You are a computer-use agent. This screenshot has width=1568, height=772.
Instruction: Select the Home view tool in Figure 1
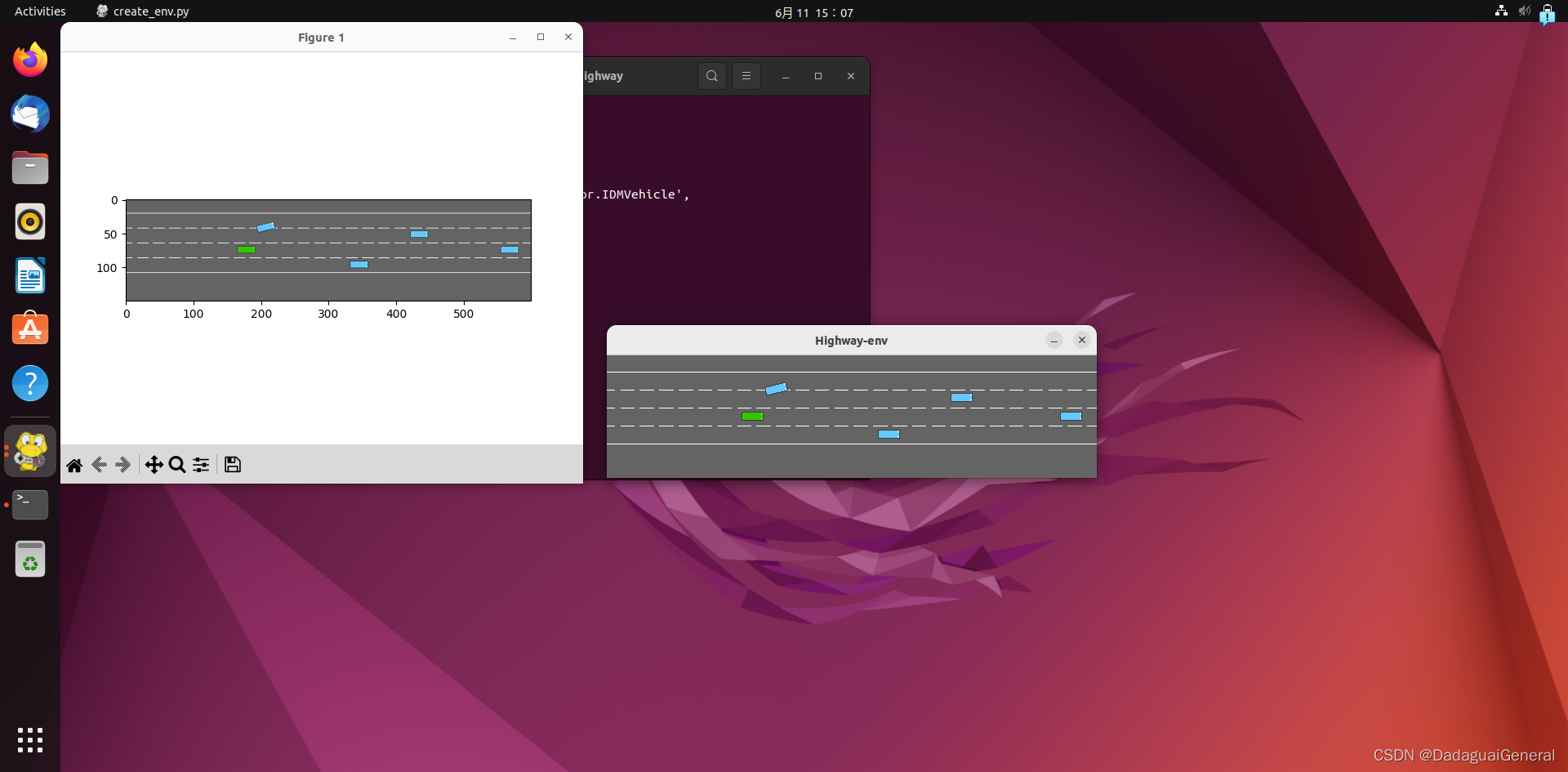click(x=74, y=464)
